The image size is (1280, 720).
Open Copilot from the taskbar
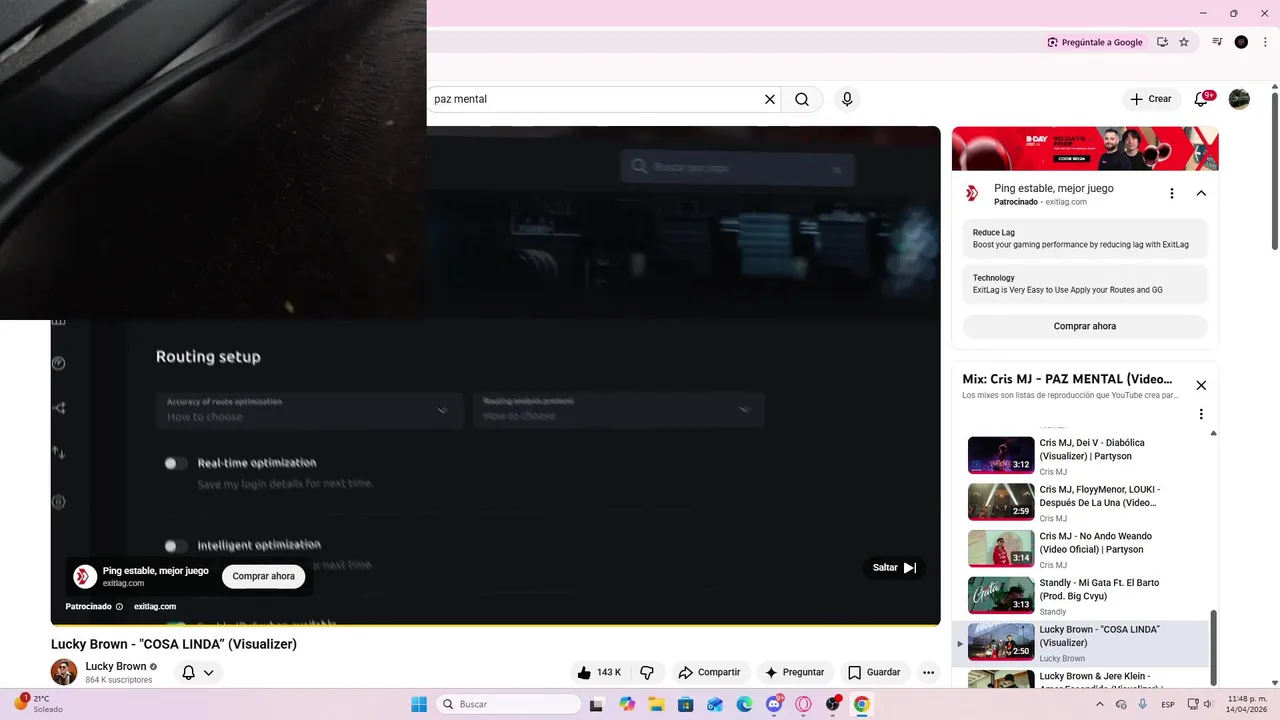pos(627,704)
